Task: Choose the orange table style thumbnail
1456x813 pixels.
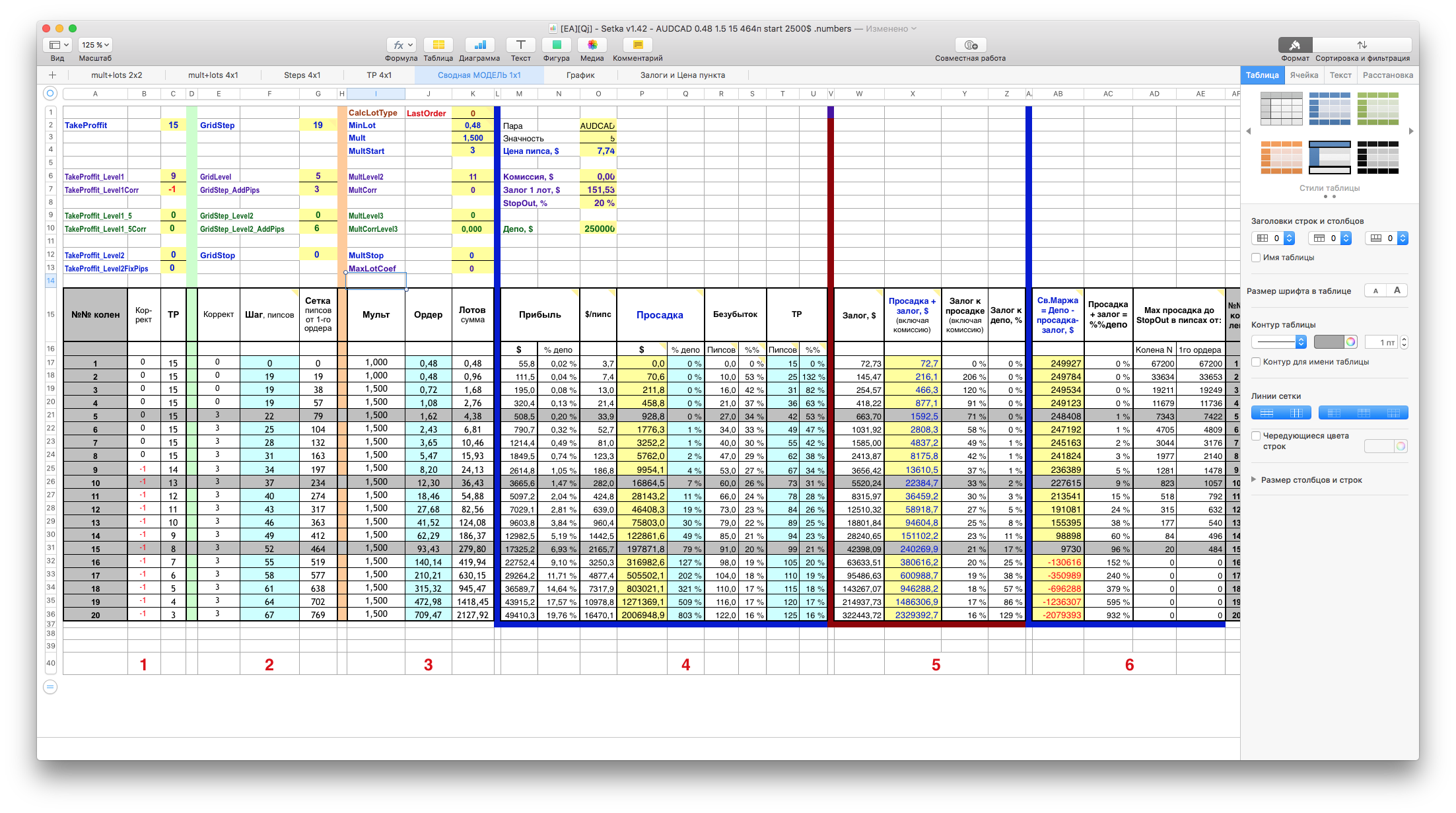Action: tap(1281, 157)
